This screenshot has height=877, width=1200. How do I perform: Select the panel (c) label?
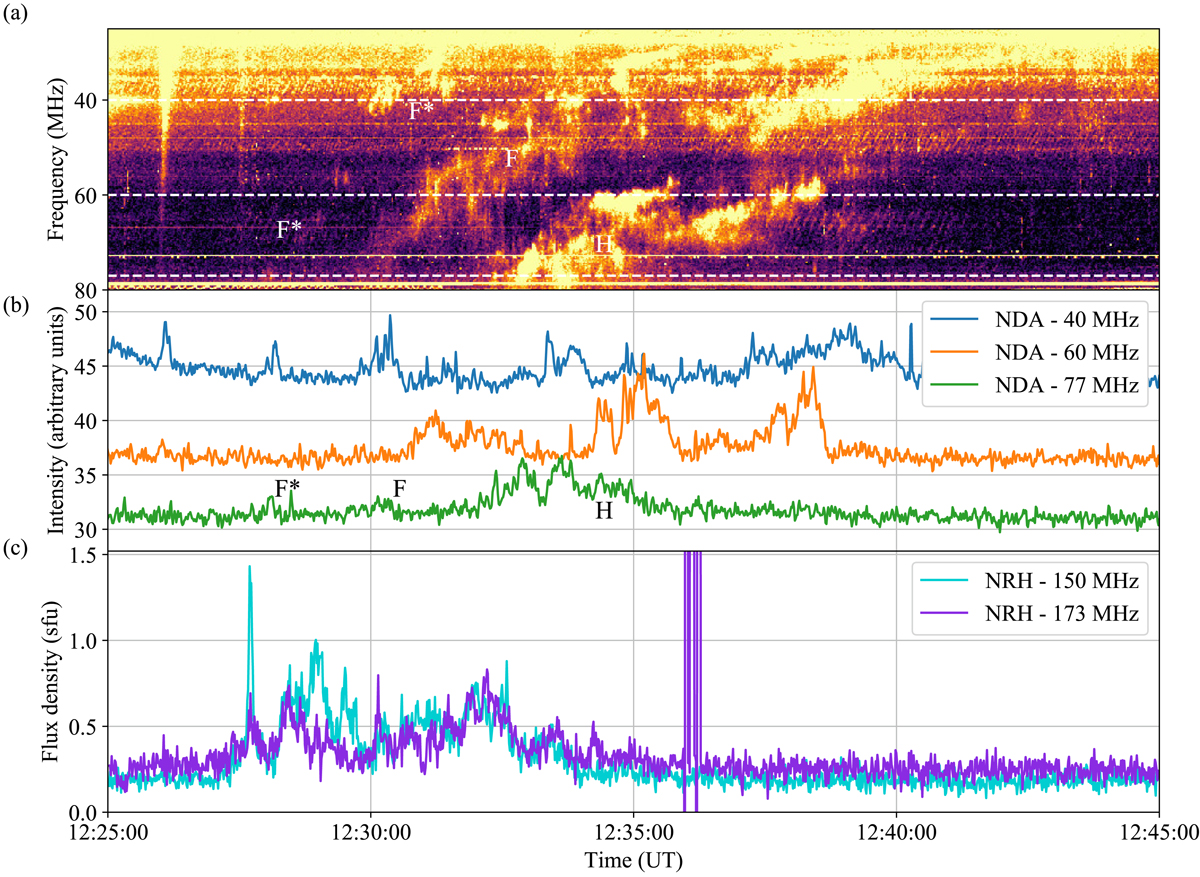point(15,559)
